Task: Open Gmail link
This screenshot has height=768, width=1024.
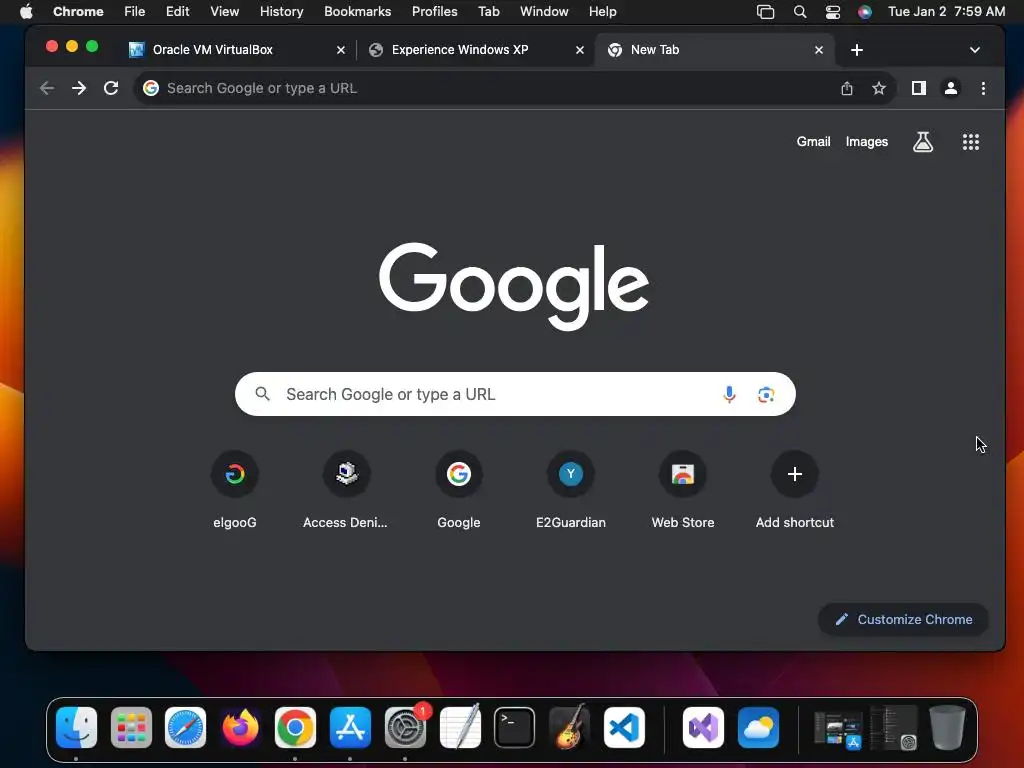Action: pos(813,142)
